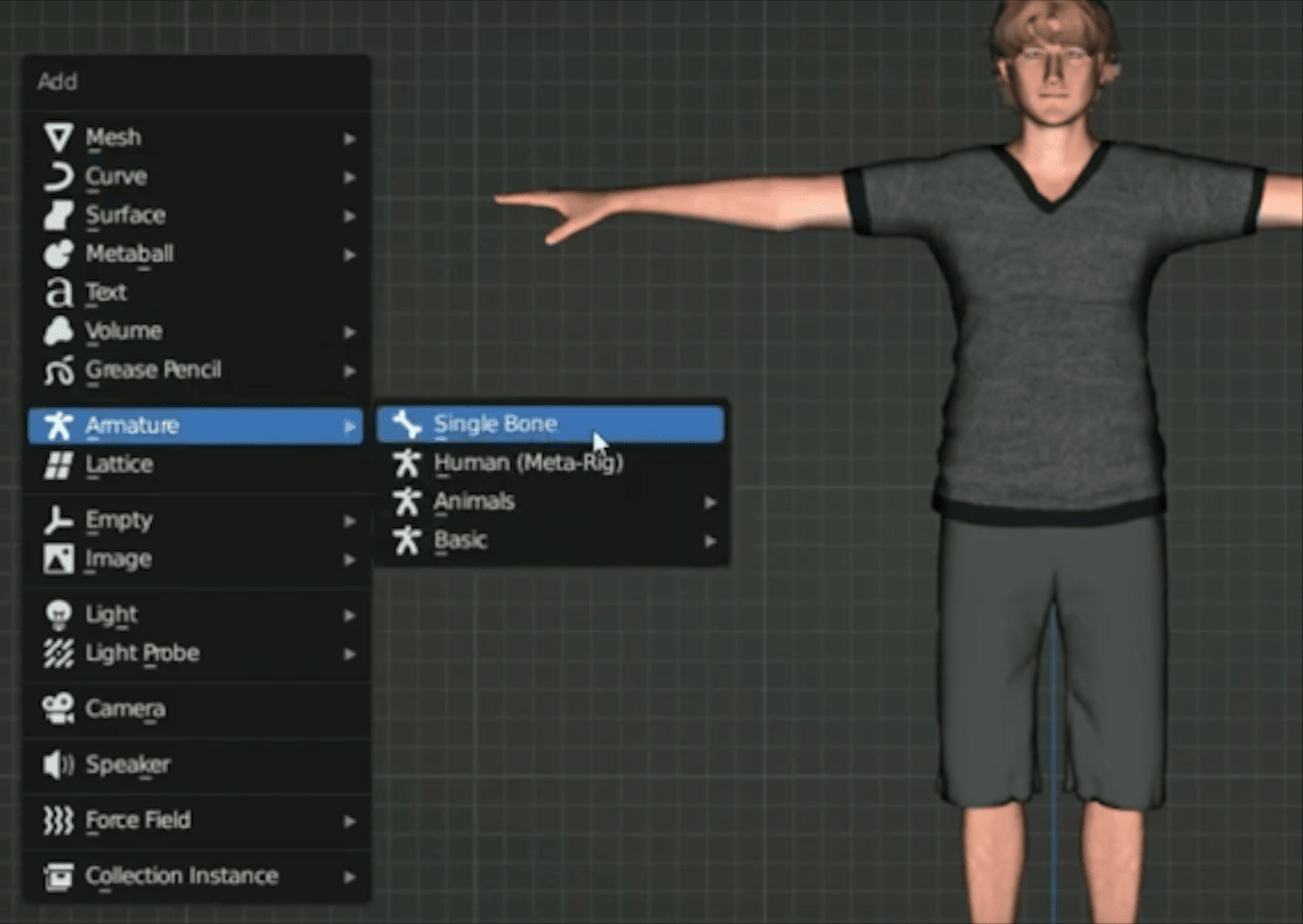Click the Lattice grid icon

click(58, 464)
